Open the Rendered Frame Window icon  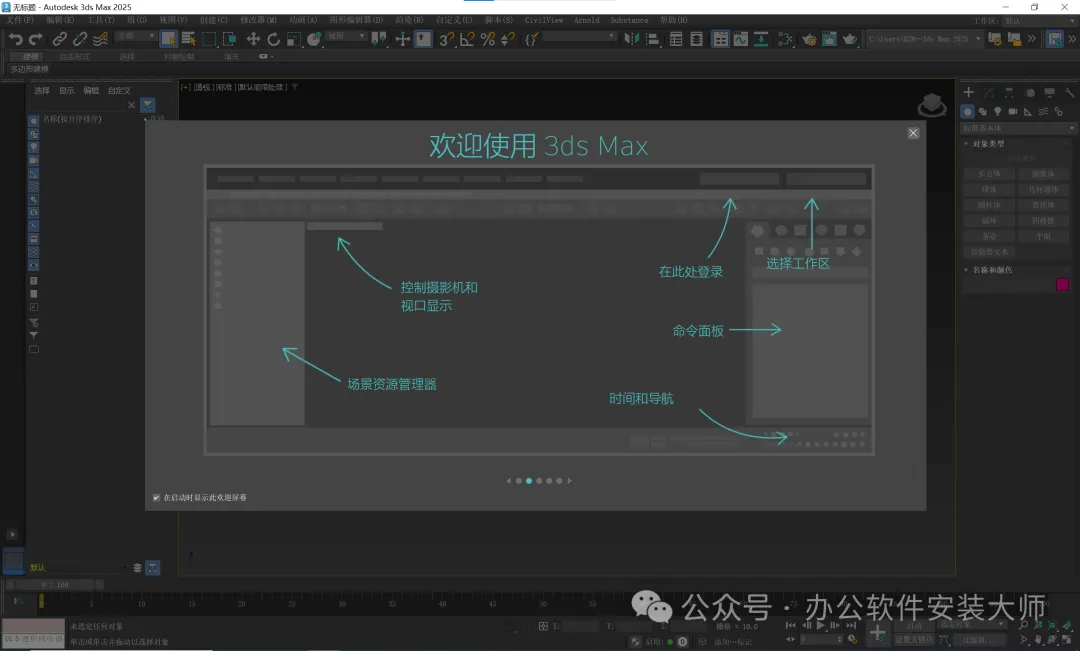tap(829, 39)
